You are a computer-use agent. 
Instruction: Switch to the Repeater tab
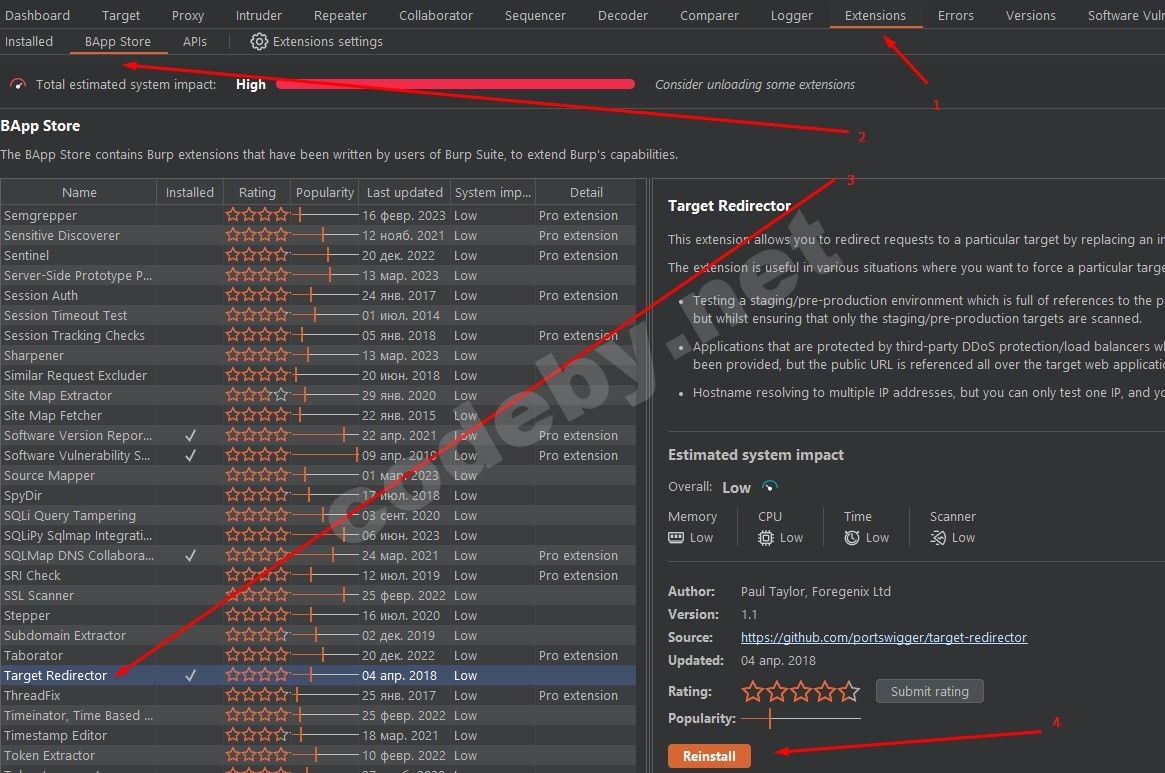click(x=340, y=15)
